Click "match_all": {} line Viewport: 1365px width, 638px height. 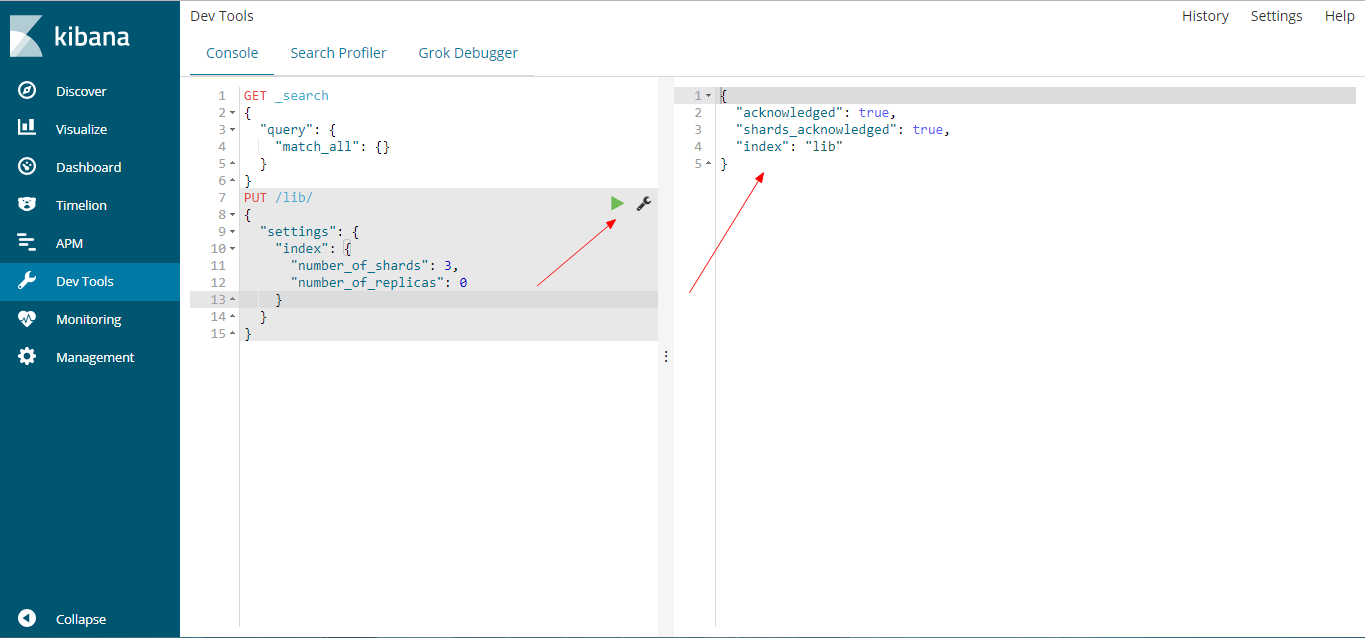click(x=332, y=147)
